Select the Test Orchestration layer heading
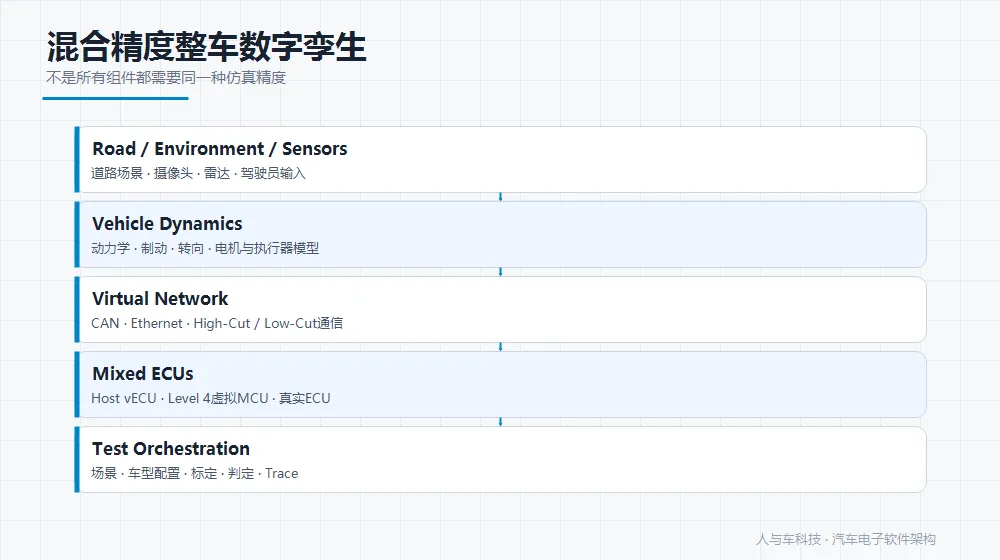This screenshot has width=1000, height=560. (x=171, y=448)
